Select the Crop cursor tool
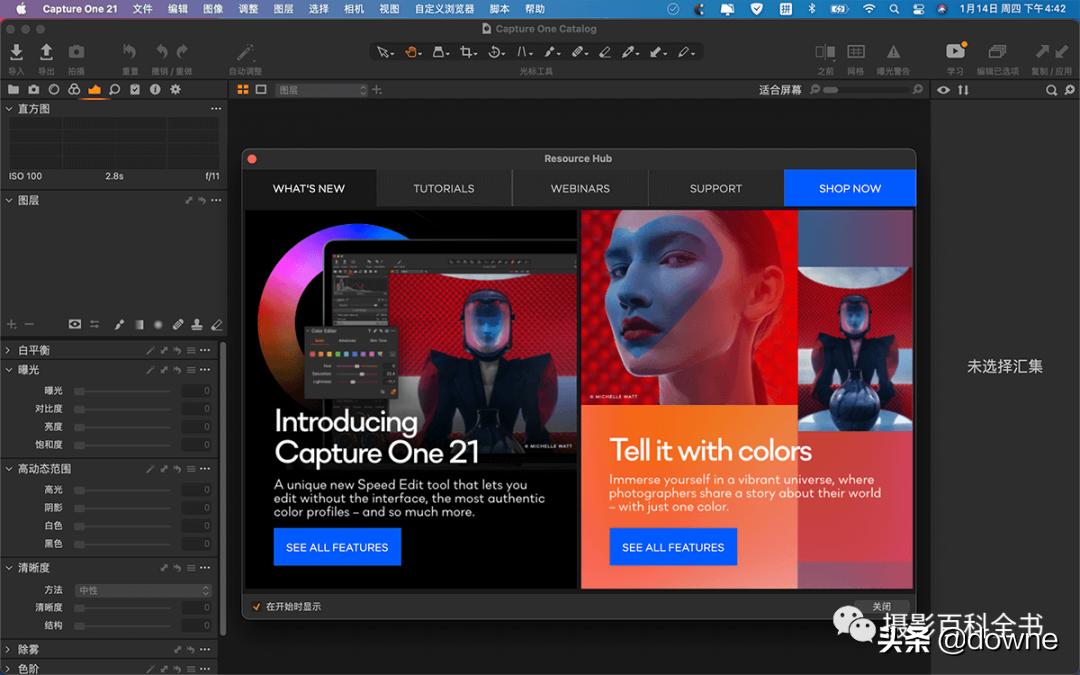 467,52
